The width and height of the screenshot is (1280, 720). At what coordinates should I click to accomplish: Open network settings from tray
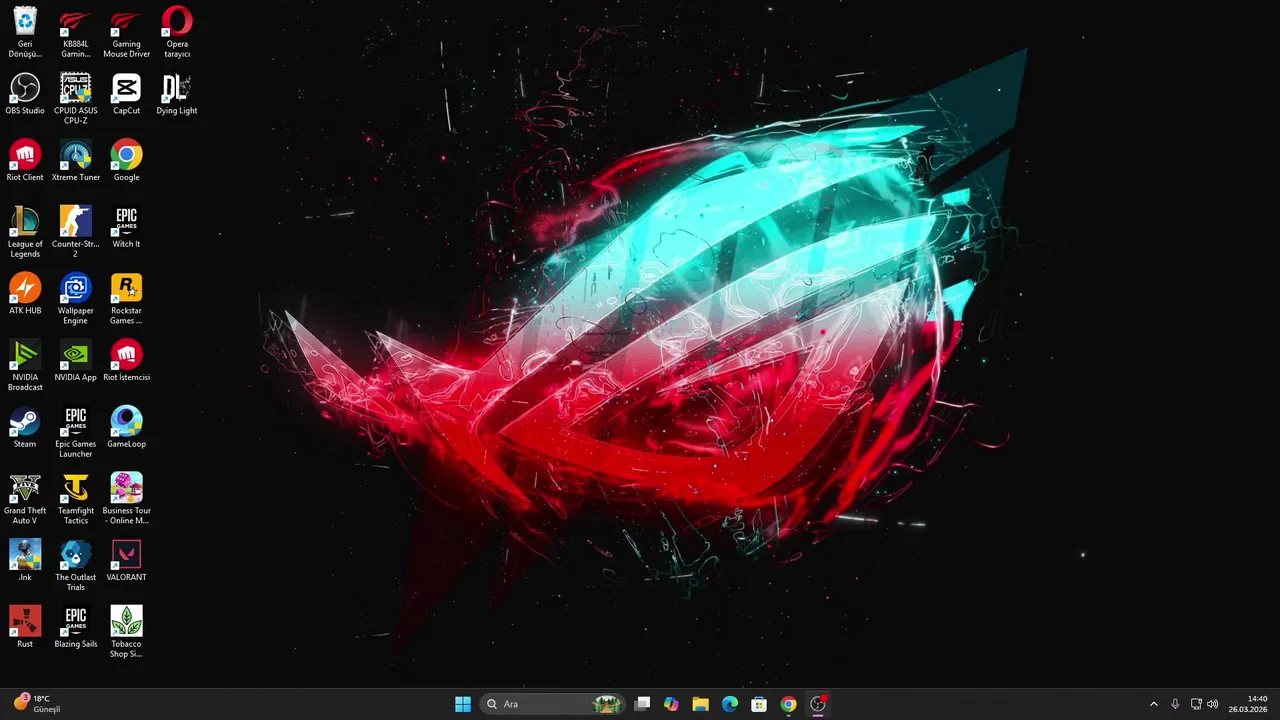1196,704
